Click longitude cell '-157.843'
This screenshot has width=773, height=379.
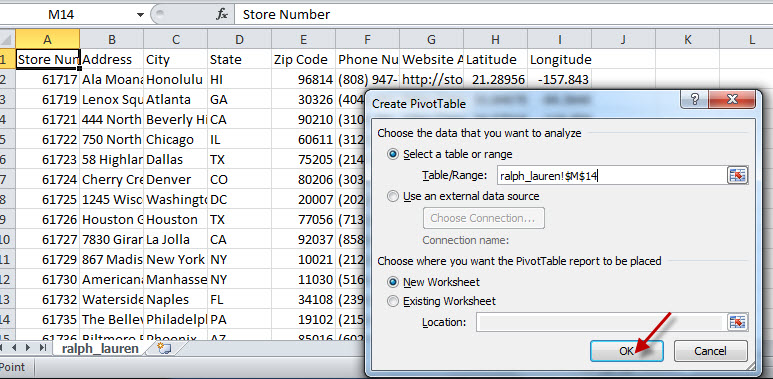(560, 79)
